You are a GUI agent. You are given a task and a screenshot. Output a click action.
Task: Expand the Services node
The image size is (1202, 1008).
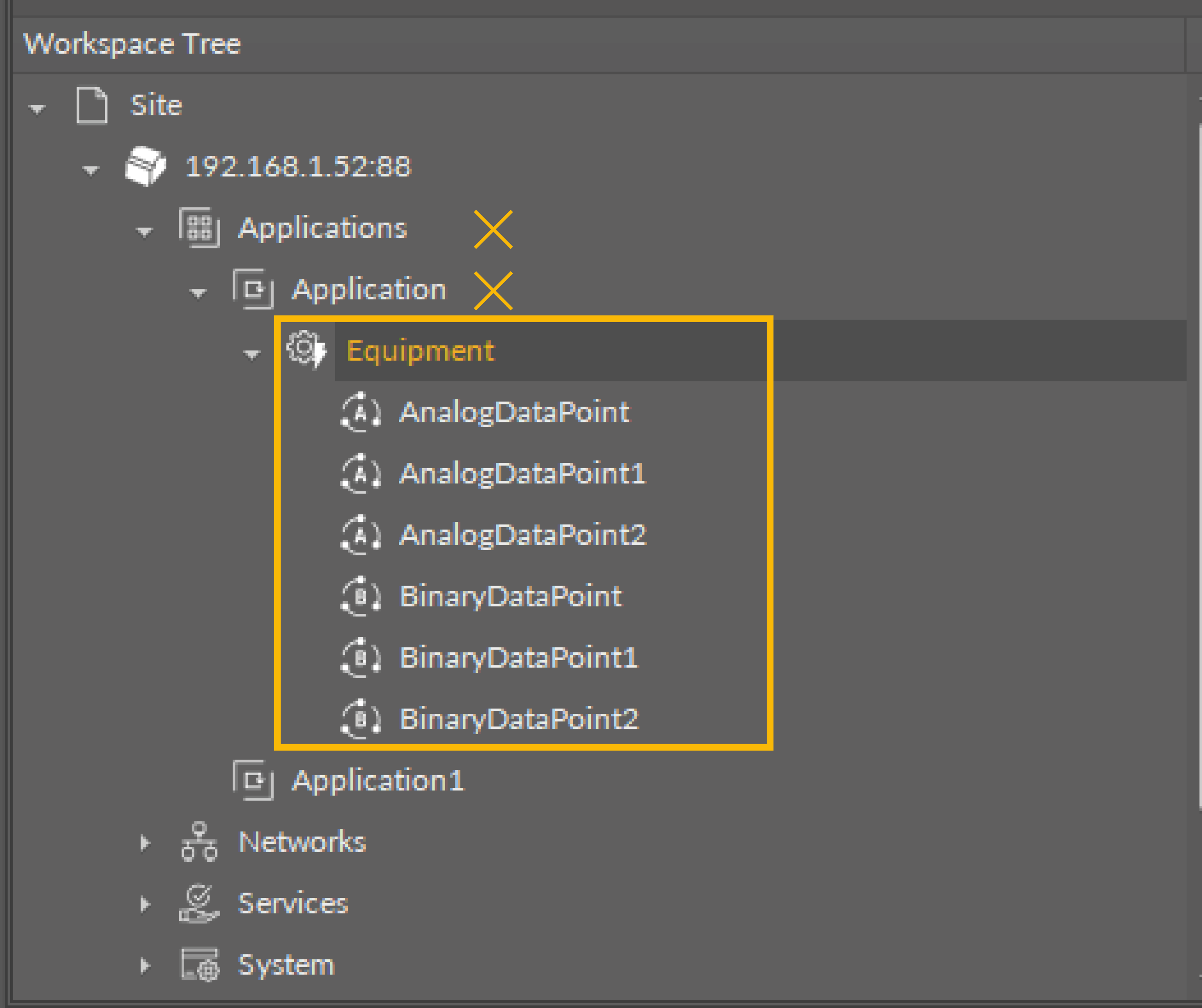pyautogui.click(x=145, y=904)
